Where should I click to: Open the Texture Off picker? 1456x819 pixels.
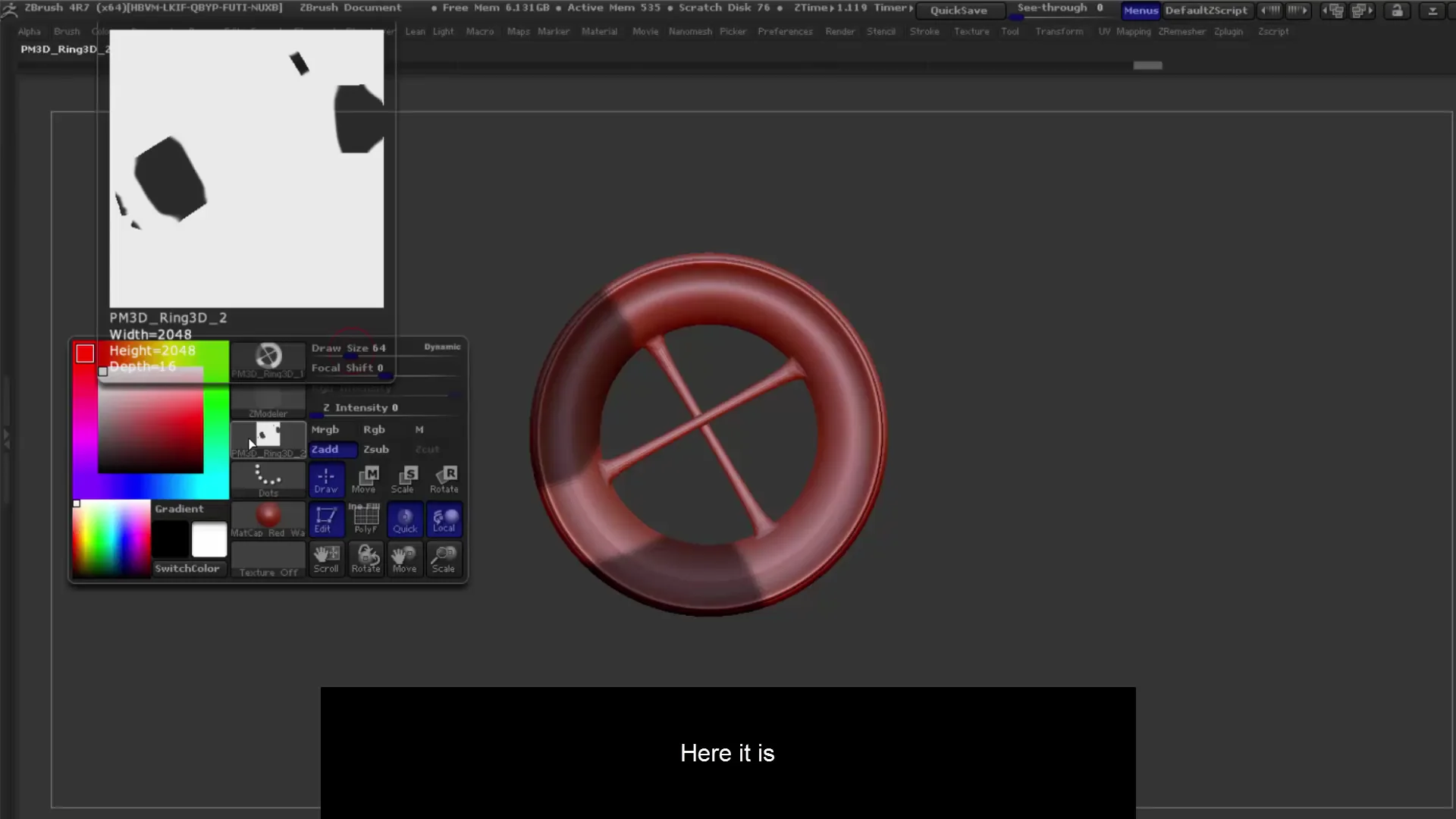(268, 560)
